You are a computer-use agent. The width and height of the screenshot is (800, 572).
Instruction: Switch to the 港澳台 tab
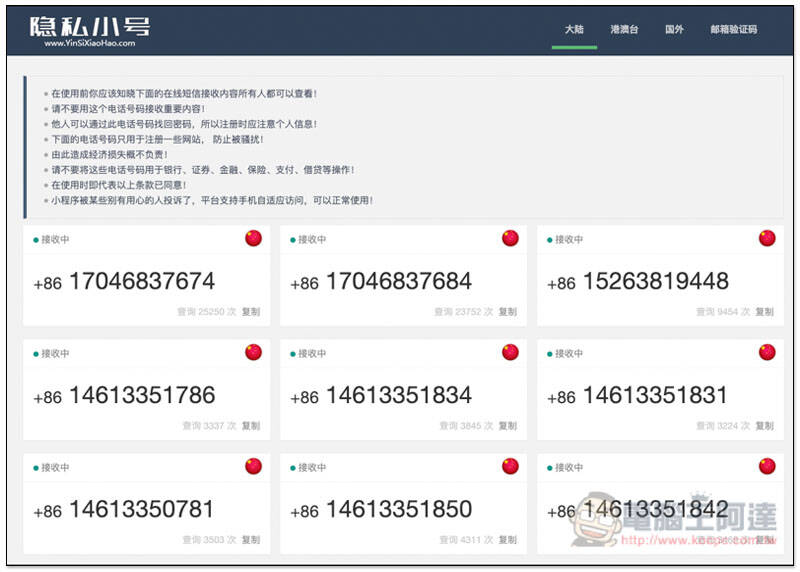tap(624, 30)
